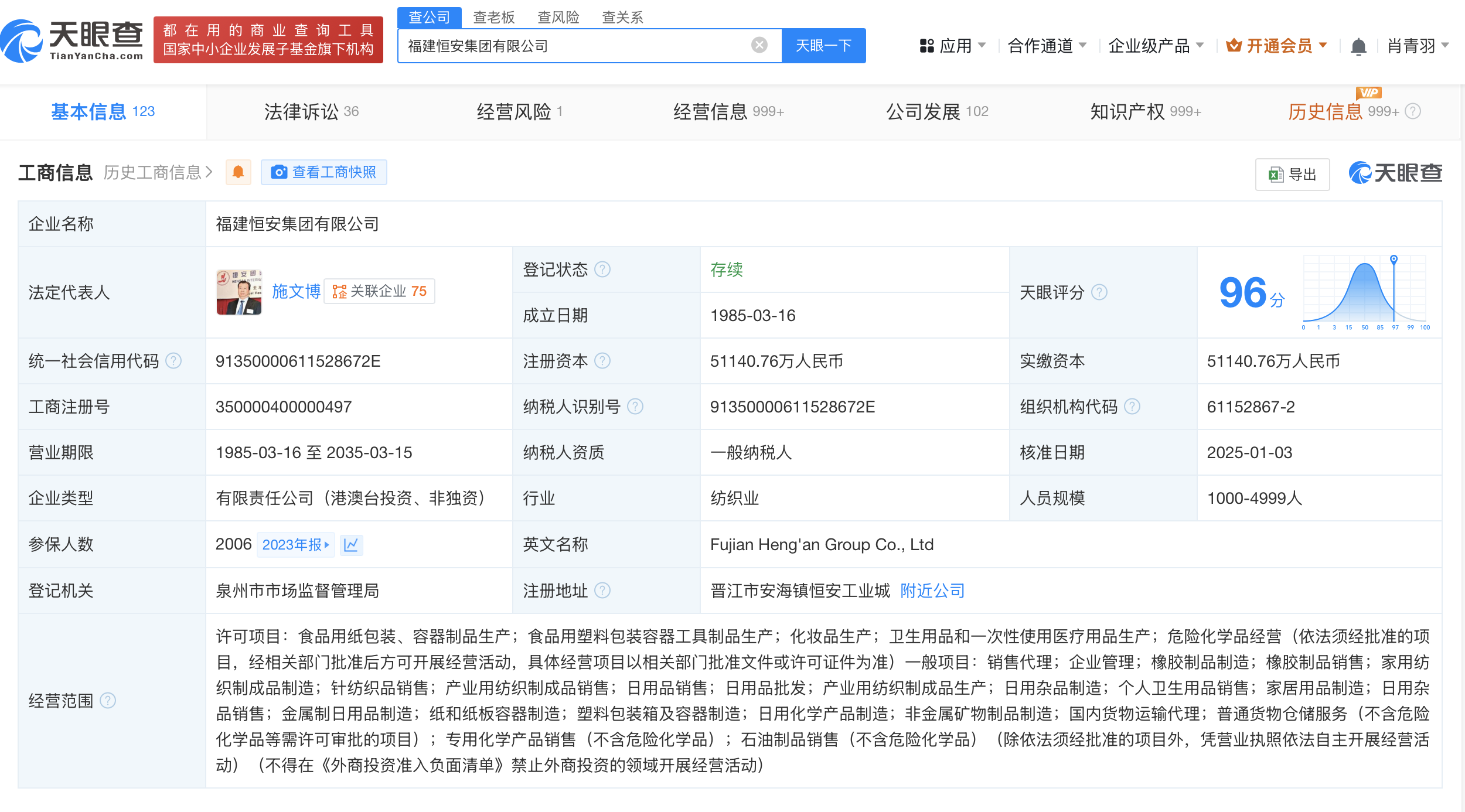Click the 天眼查 watermark logo near export
This screenshot has width=1465, height=812.
point(1395,173)
